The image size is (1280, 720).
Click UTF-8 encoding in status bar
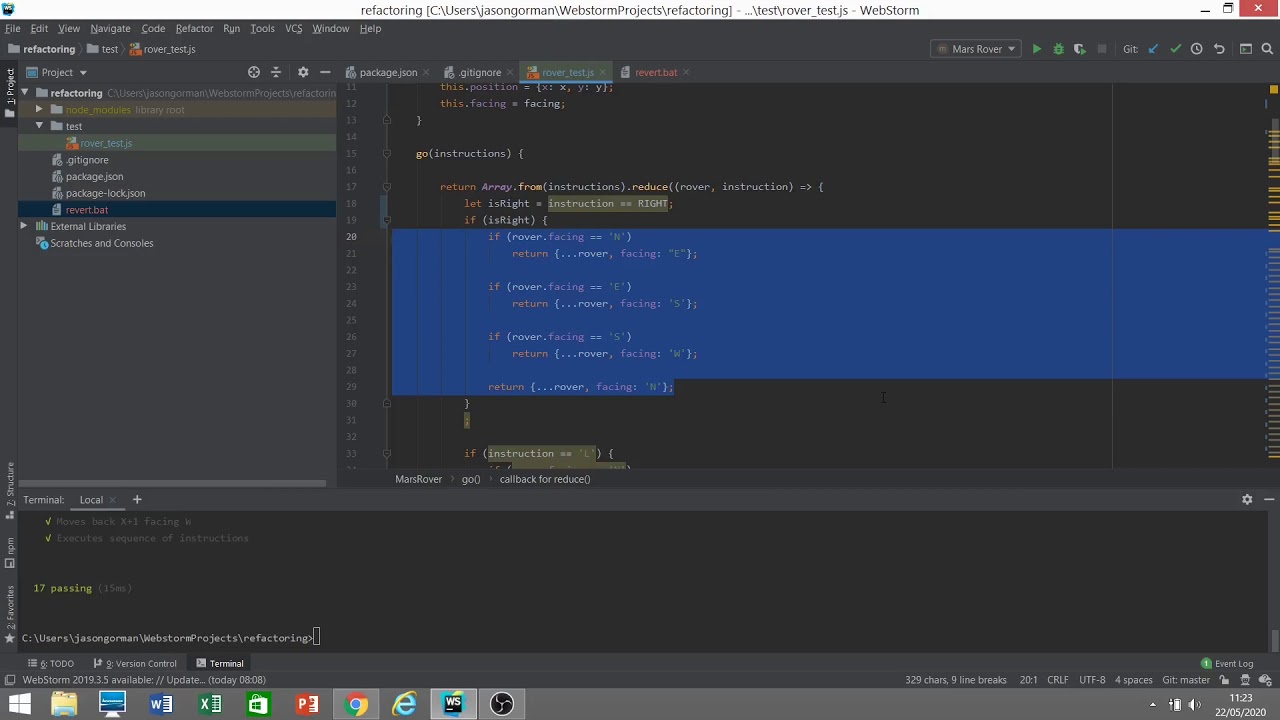[x=1092, y=680]
